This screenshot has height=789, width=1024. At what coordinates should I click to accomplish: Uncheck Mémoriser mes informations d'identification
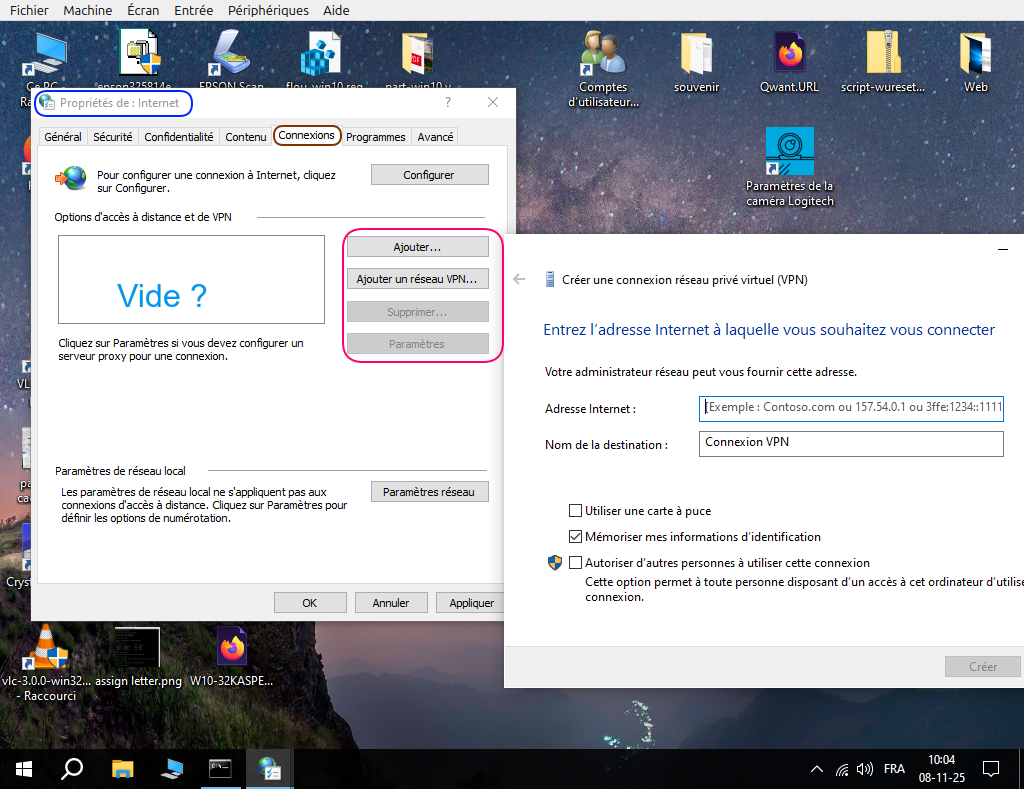(575, 537)
